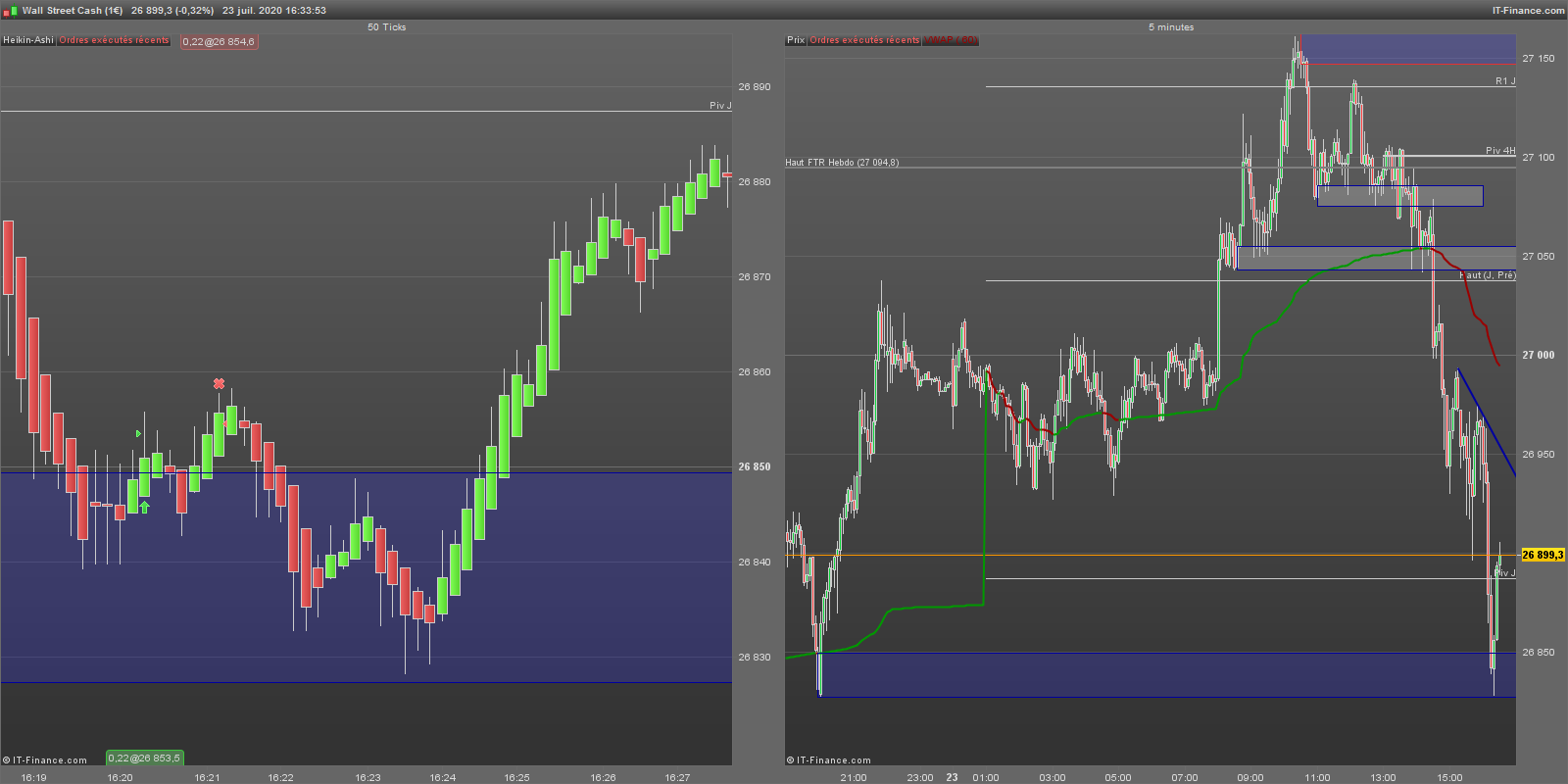Screen dimensions: 1568x784
Task: Click the Piv J label on the tick chart
Action: pos(720,106)
